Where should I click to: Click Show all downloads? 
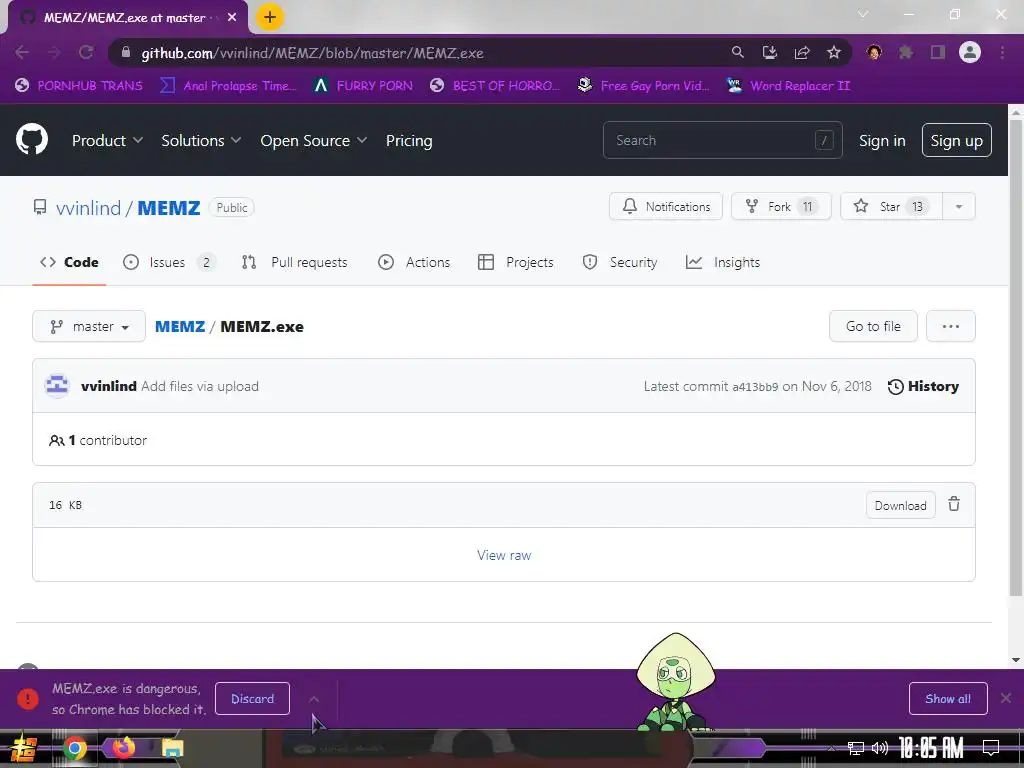948,699
